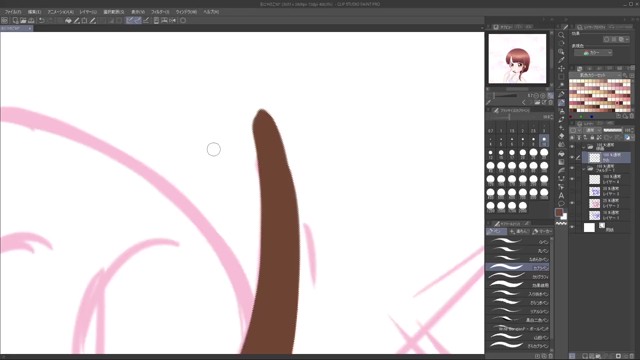Screen dimensions: 640x360
Task: Select the Gペン sub tool
Action: tap(518, 242)
